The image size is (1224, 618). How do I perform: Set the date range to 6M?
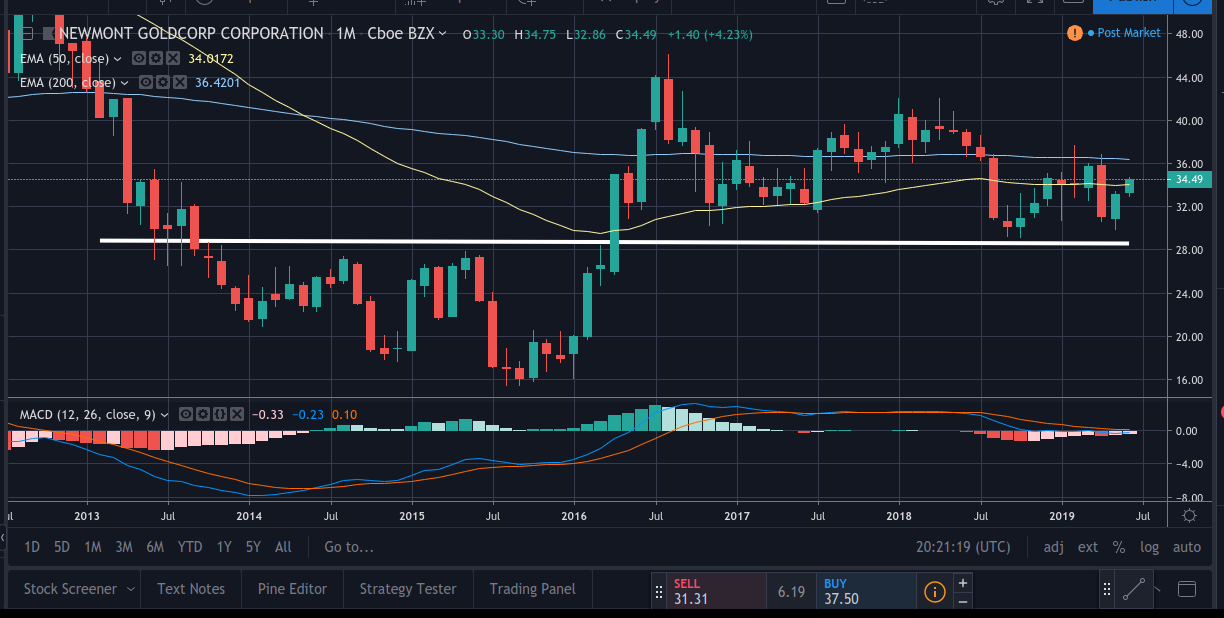(x=155, y=547)
